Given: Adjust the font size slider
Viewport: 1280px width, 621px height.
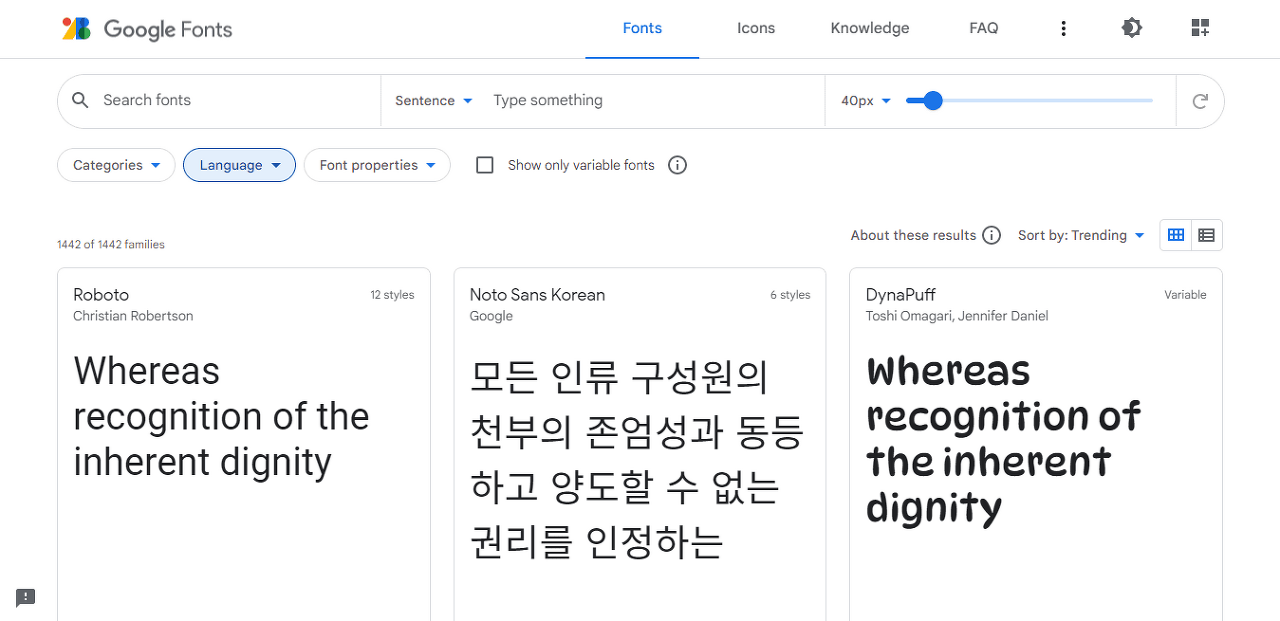Looking at the screenshot, I should tap(932, 100).
